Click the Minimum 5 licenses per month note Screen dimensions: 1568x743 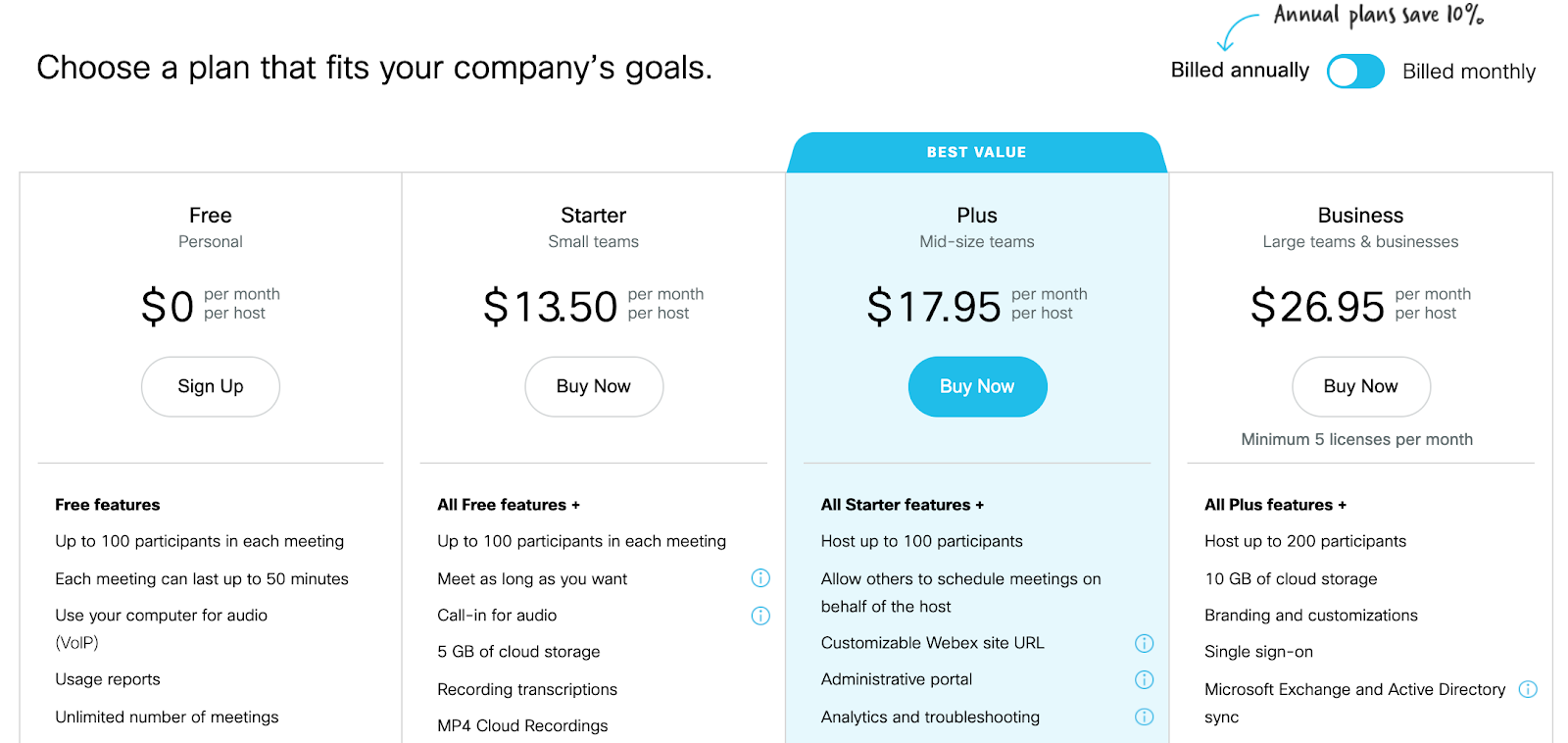coord(1356,439)
